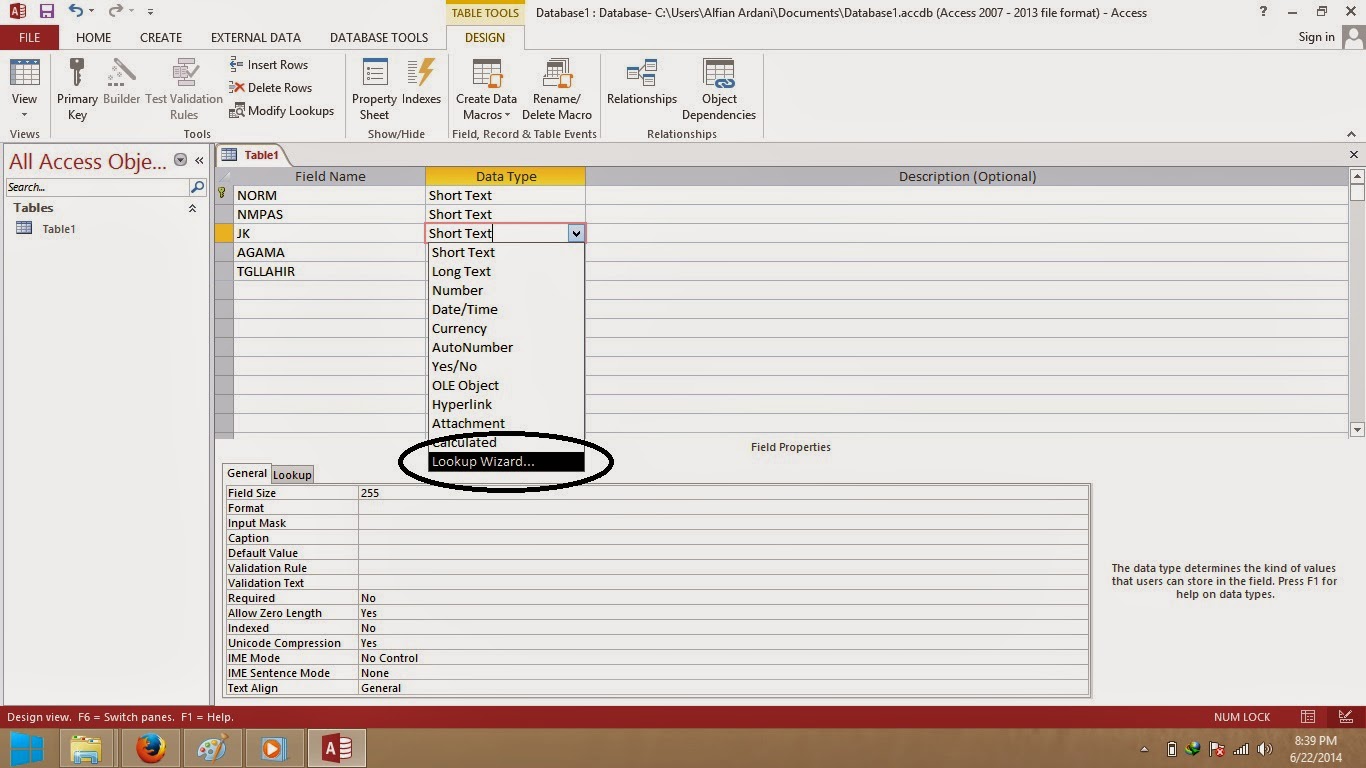1366x768 pixels.
Task: Choose Yes/No from the data type list
Action: pos(506,366)
